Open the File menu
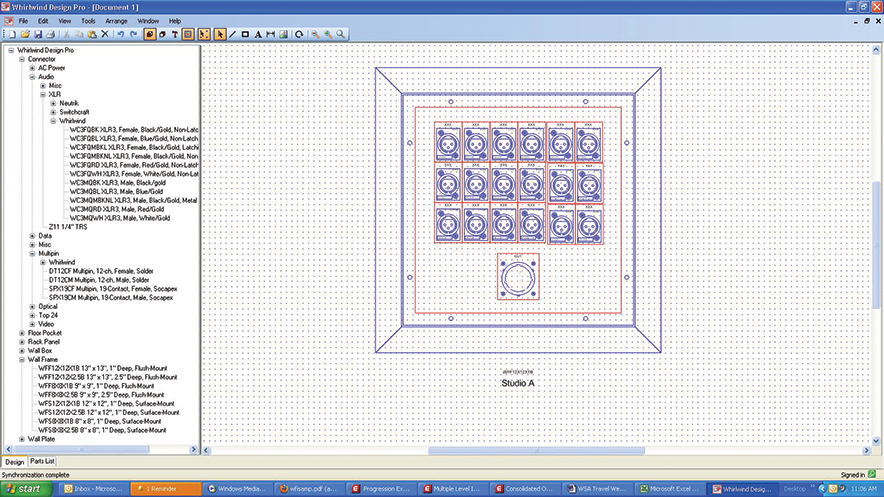Image resolution: width=884 pixels, height=497 pixels. (x=23, y=21)
